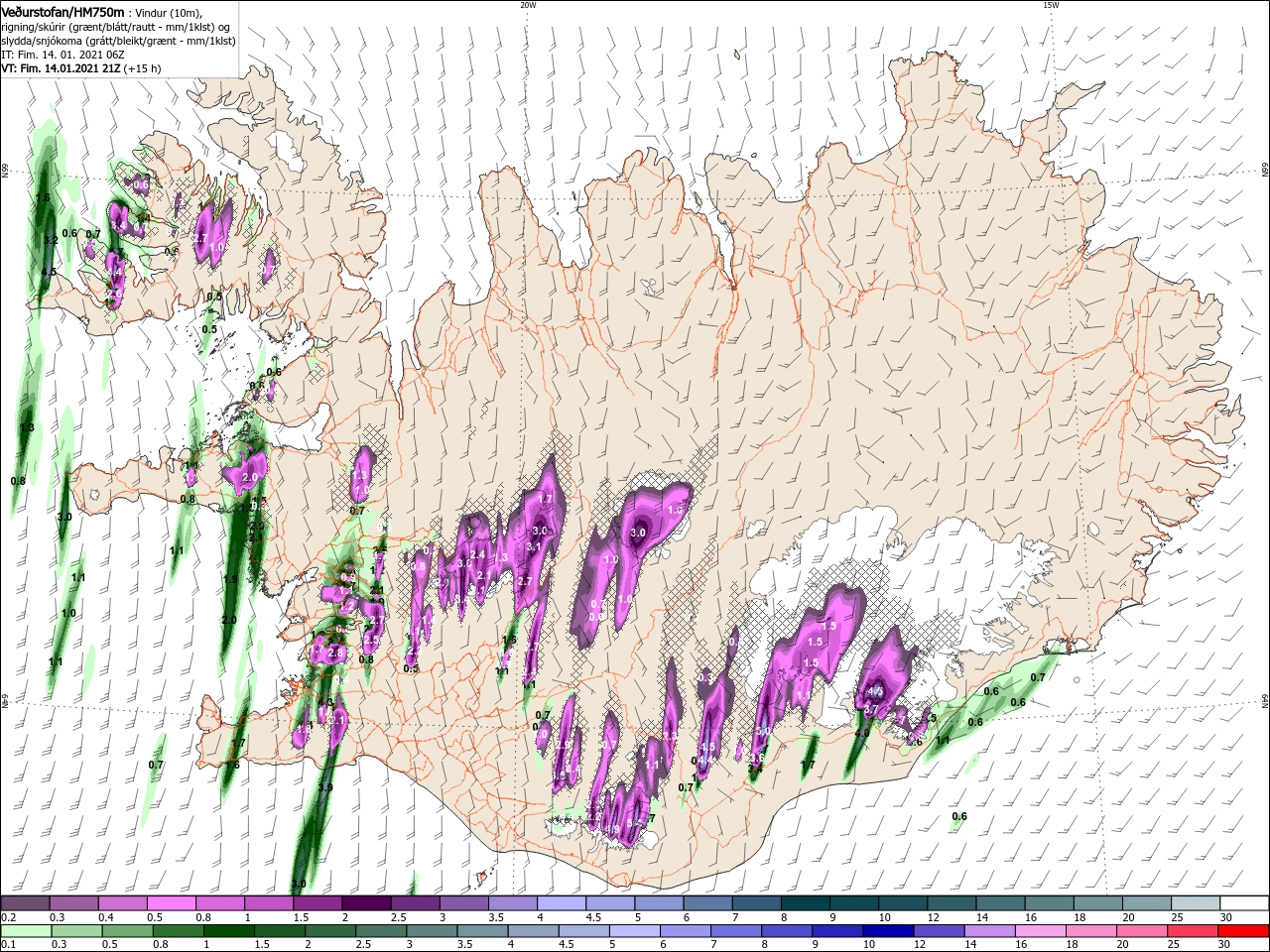The height and width of the screenshot is (952, 1270).
Task: Pick the darkest green rain swatch between 1 and 1.5
Action: (x=228, y=931)
